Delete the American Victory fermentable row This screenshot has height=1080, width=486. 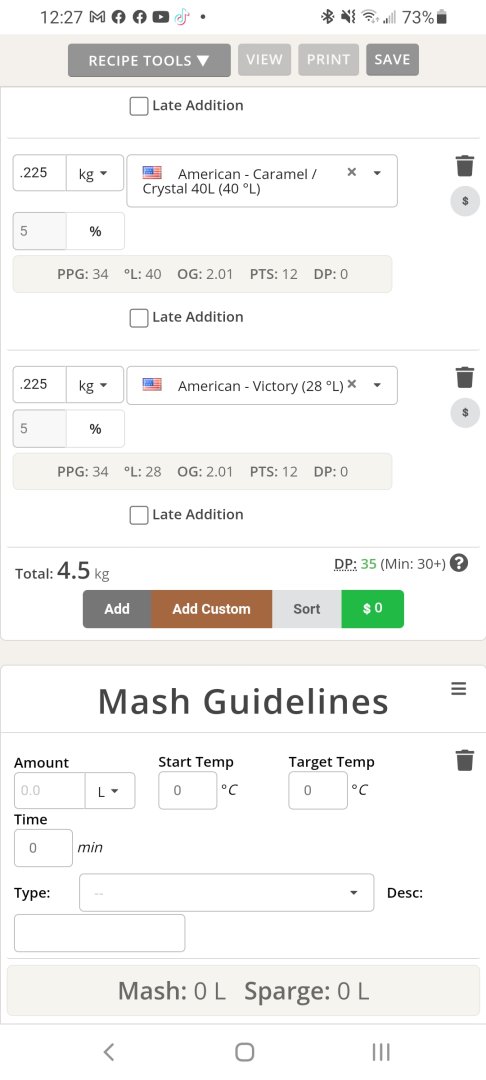click(465, 377)
